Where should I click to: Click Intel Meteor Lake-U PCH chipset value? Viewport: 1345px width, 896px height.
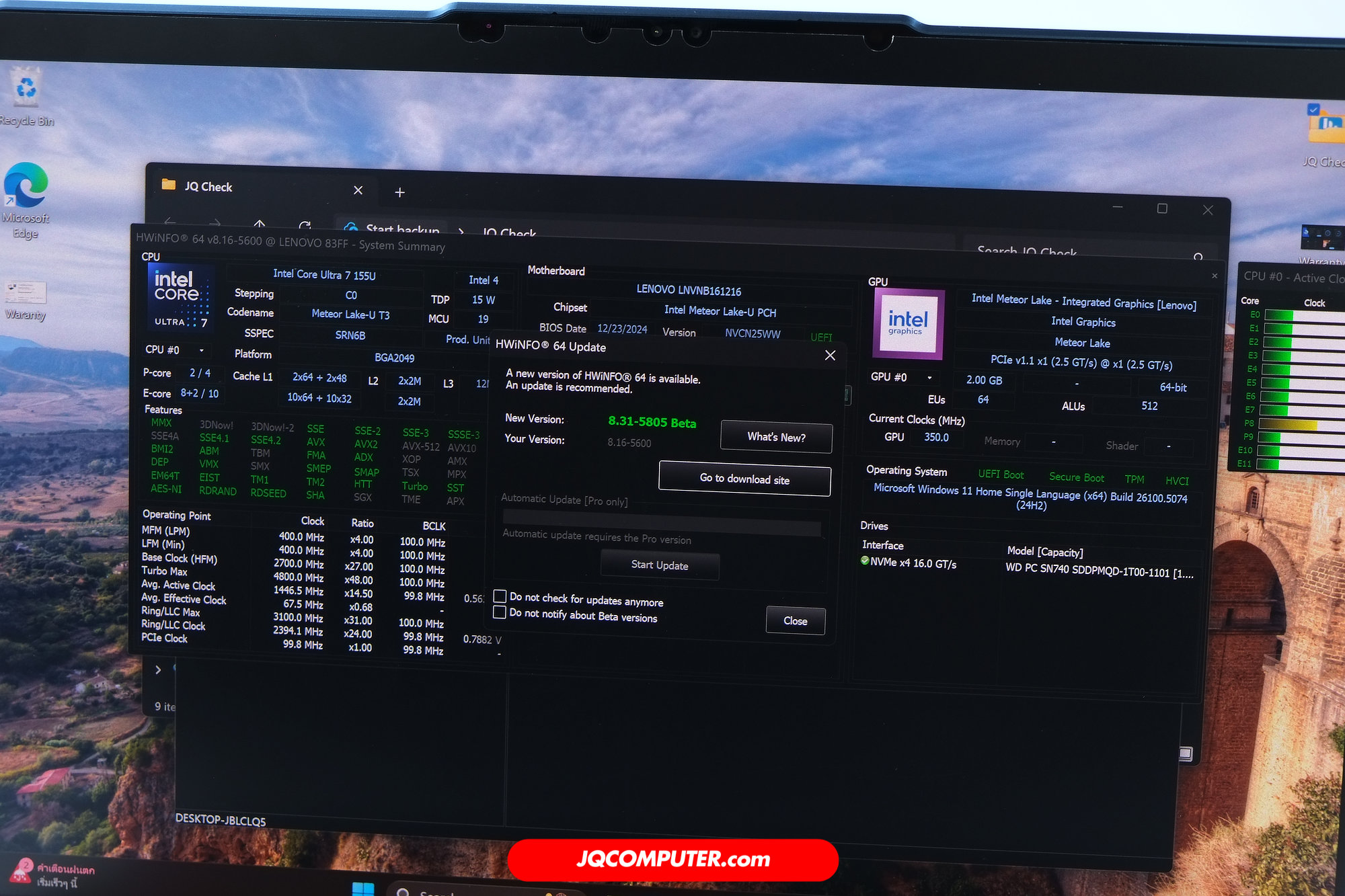(720, 311)
